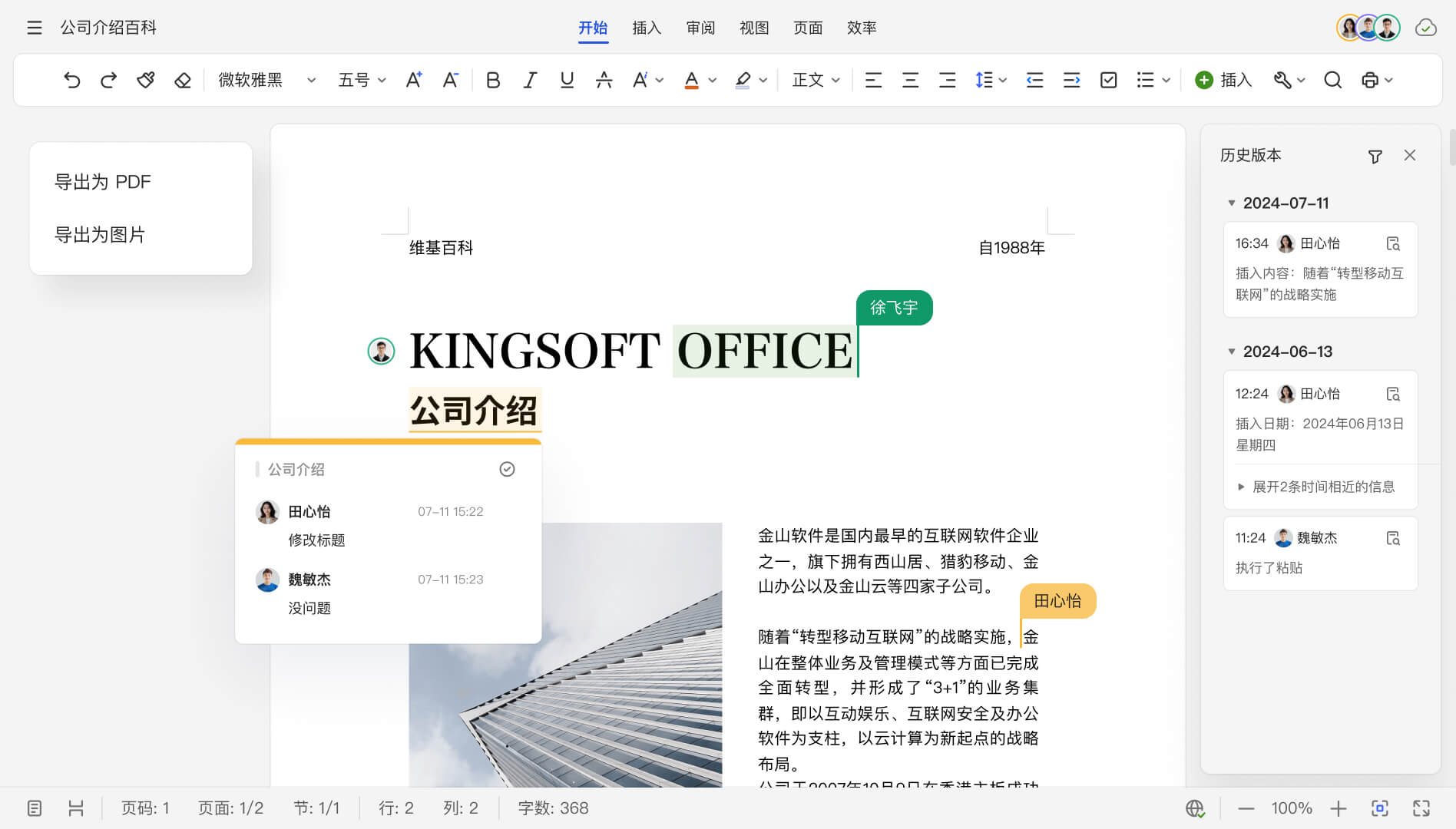This screenshot has height=829, width=1456.
Task: Switch to the 插入 ribbon tab
Action: [646, 28]
